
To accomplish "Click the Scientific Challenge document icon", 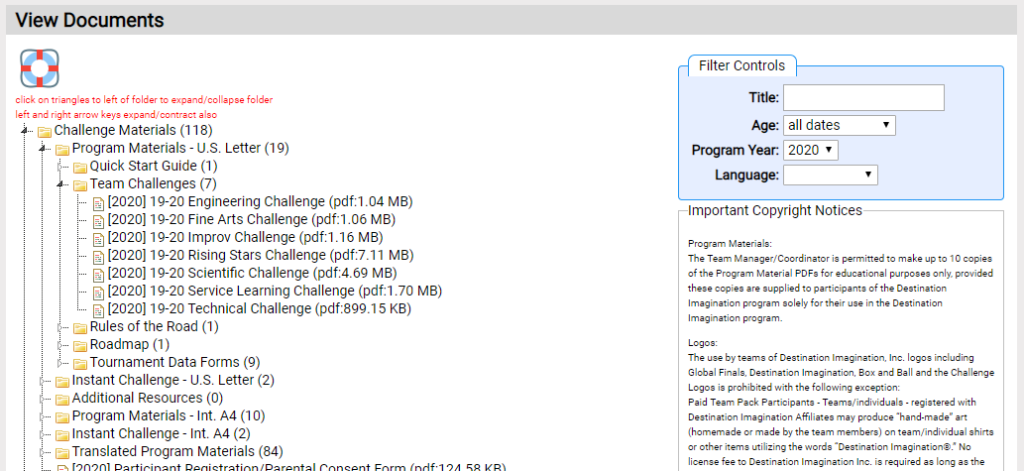I will pos(98,274).
